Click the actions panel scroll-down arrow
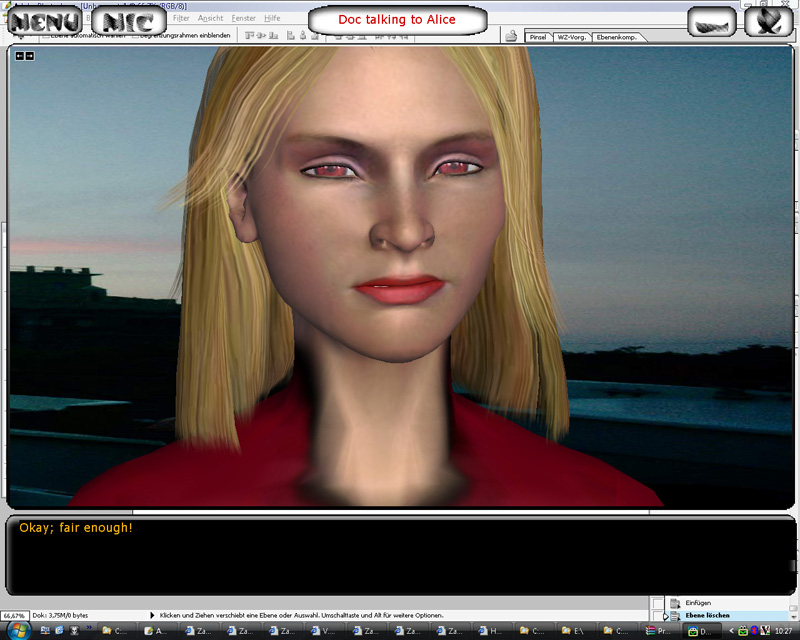Image resolution: width=800 pixels, height=640 pixels. click(793, 617)
